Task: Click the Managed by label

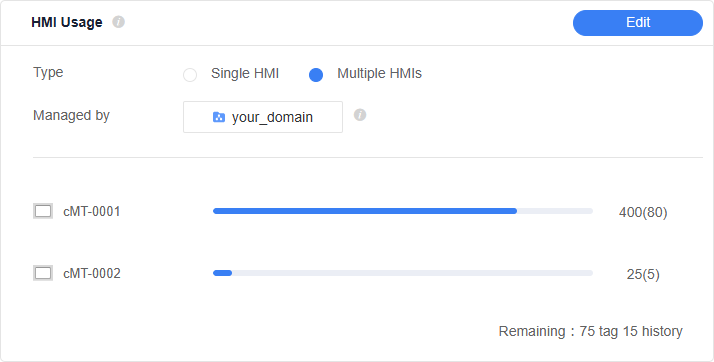Action: [x=71, y=116]
